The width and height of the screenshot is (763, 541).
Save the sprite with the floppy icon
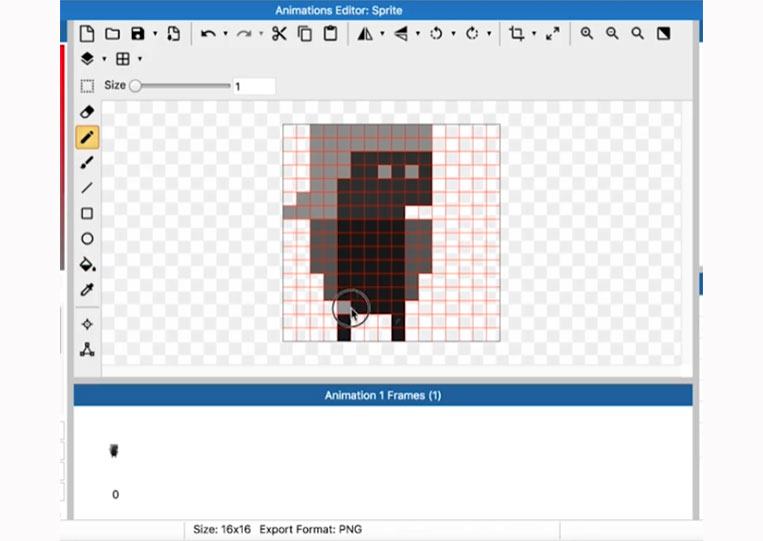pos(138,34)
